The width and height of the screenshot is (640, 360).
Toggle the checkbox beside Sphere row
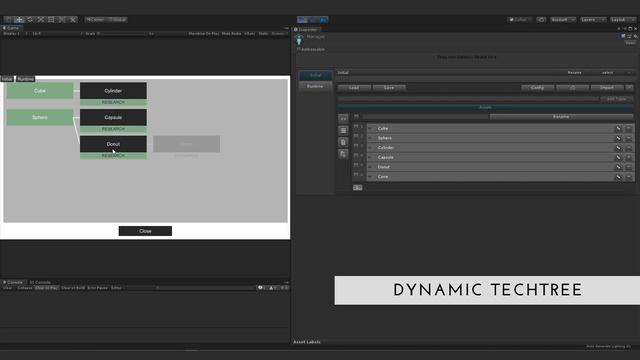356,136
